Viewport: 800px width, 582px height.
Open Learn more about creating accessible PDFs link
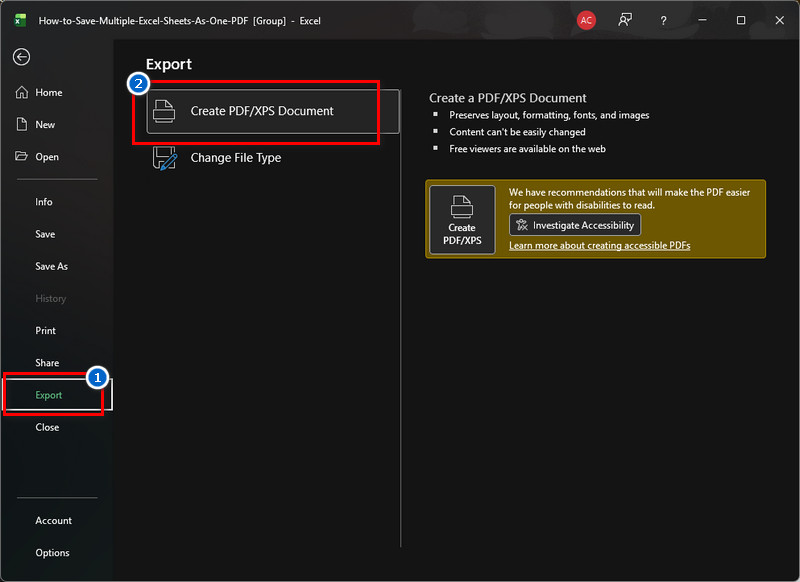599,246
